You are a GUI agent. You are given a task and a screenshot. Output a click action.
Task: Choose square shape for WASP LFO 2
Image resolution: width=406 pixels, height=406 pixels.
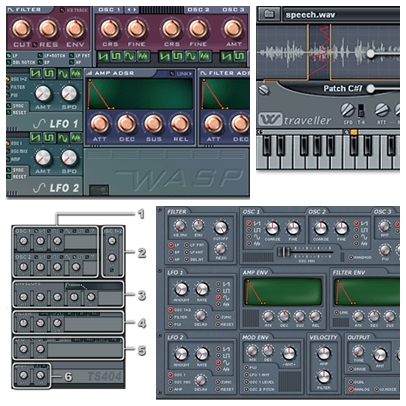[49, 137]
